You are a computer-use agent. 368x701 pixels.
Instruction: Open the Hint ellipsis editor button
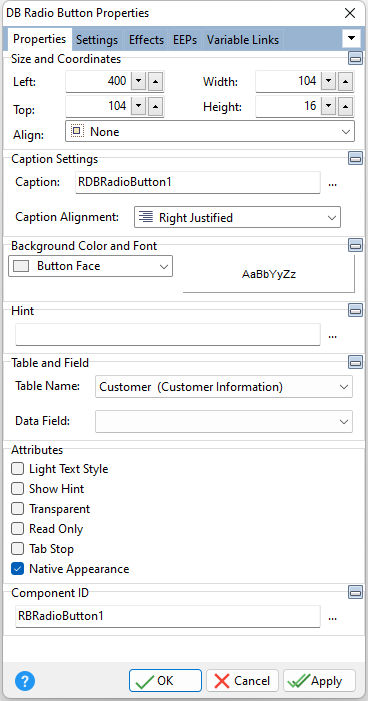(x=332, y=336)
